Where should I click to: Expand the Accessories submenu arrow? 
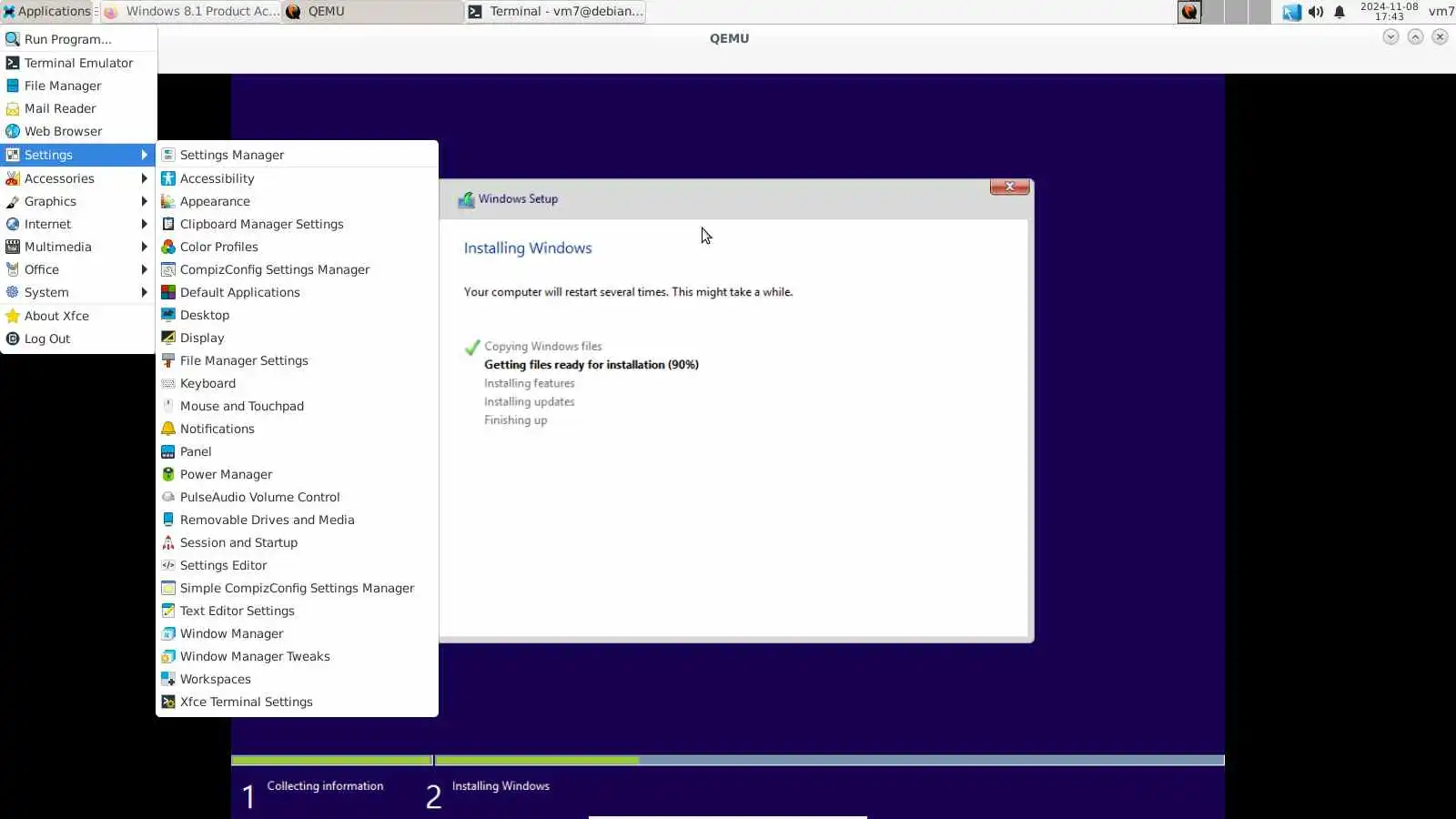[144, 178]
